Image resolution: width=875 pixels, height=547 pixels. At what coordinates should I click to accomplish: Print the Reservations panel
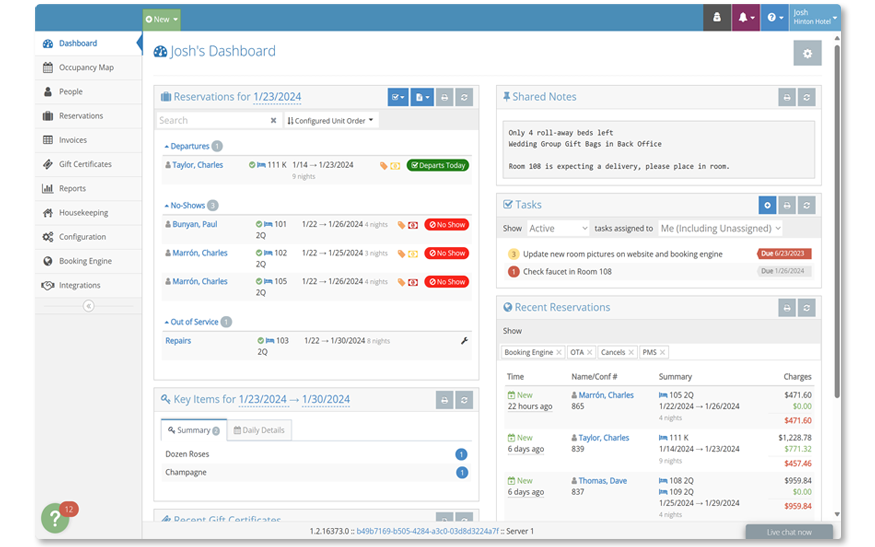tap(445, 97)
